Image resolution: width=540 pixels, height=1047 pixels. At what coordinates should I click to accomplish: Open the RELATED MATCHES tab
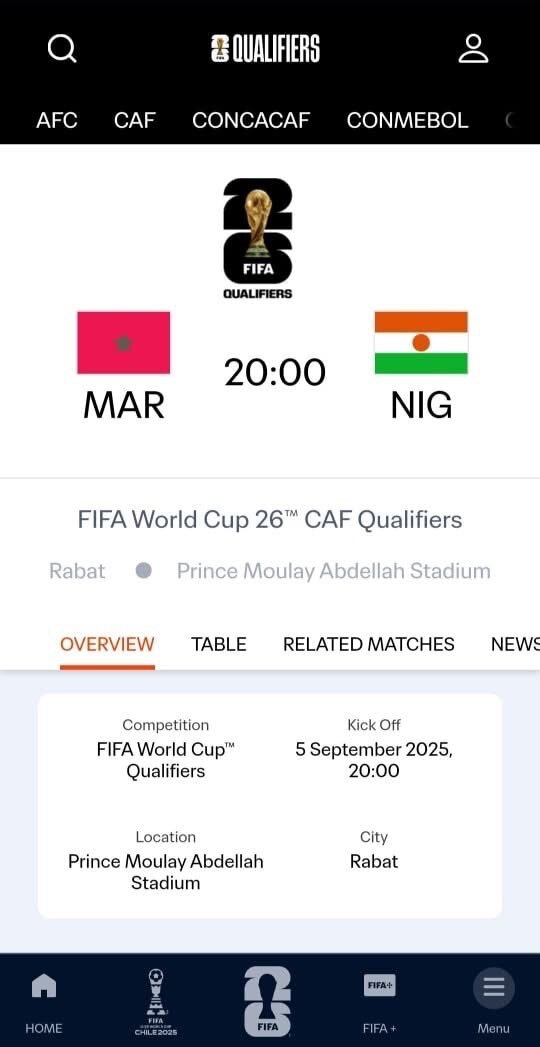(368, 644)
